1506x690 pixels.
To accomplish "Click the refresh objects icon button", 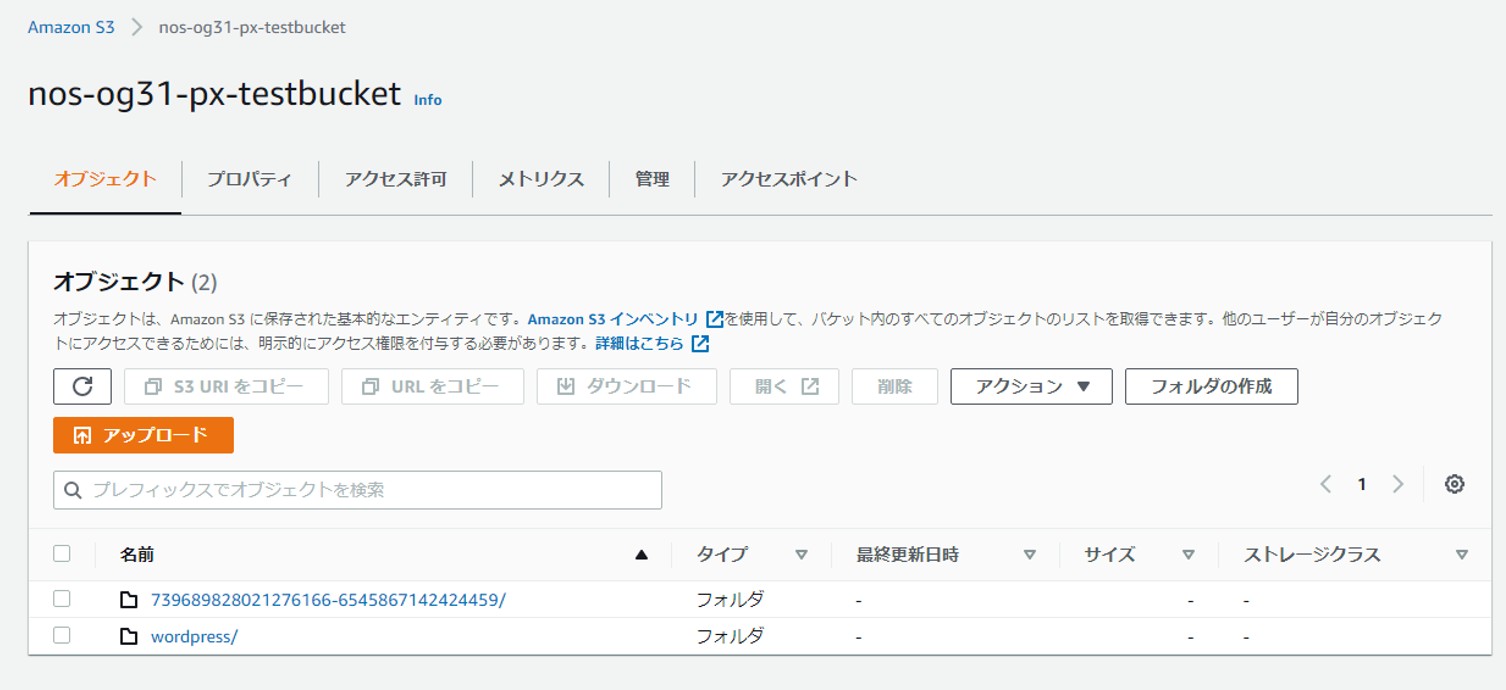I will click(x=82, y=386).
